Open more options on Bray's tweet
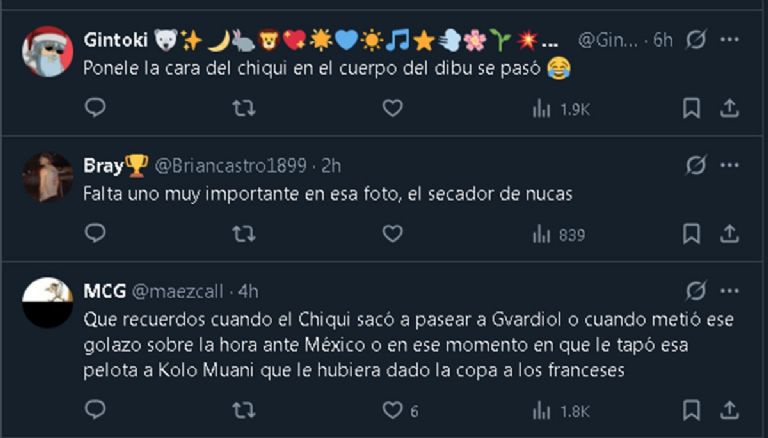Image resolution: width=768 pixels, height=438 pixels. tap(730, 165)
